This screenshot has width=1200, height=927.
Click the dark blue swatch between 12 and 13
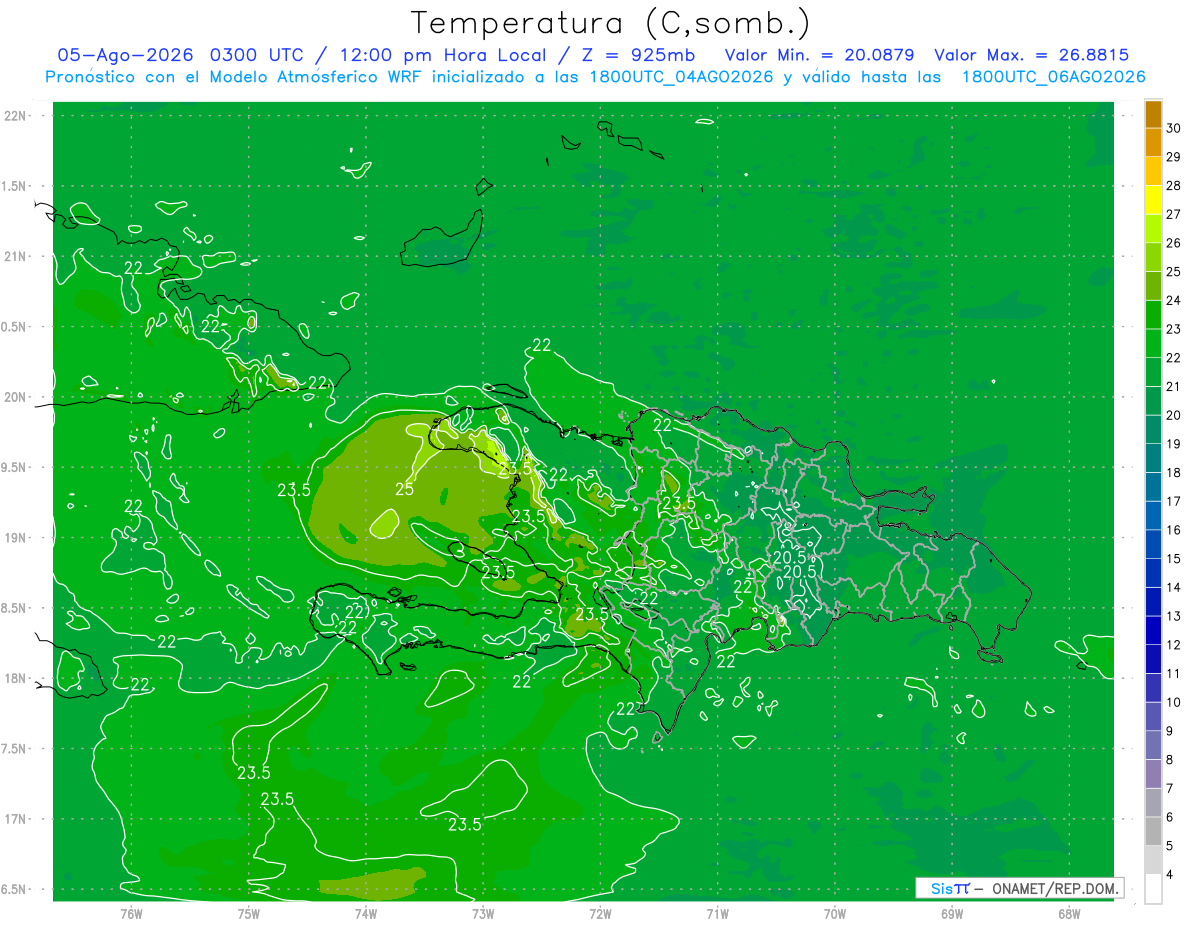coord(1153,631)
